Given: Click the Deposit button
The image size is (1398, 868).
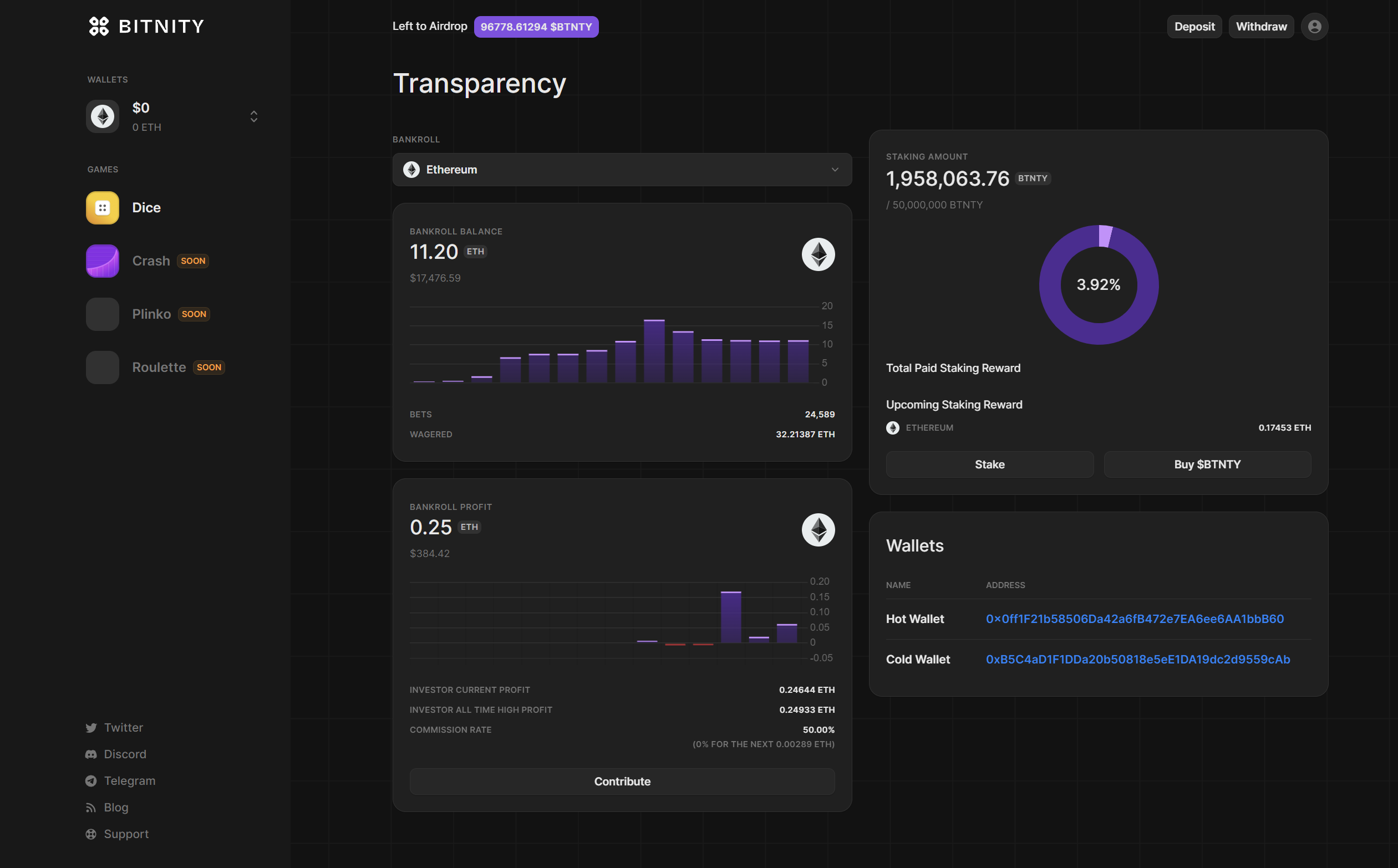Looking at the screenshot, I should pos(1194,27).
